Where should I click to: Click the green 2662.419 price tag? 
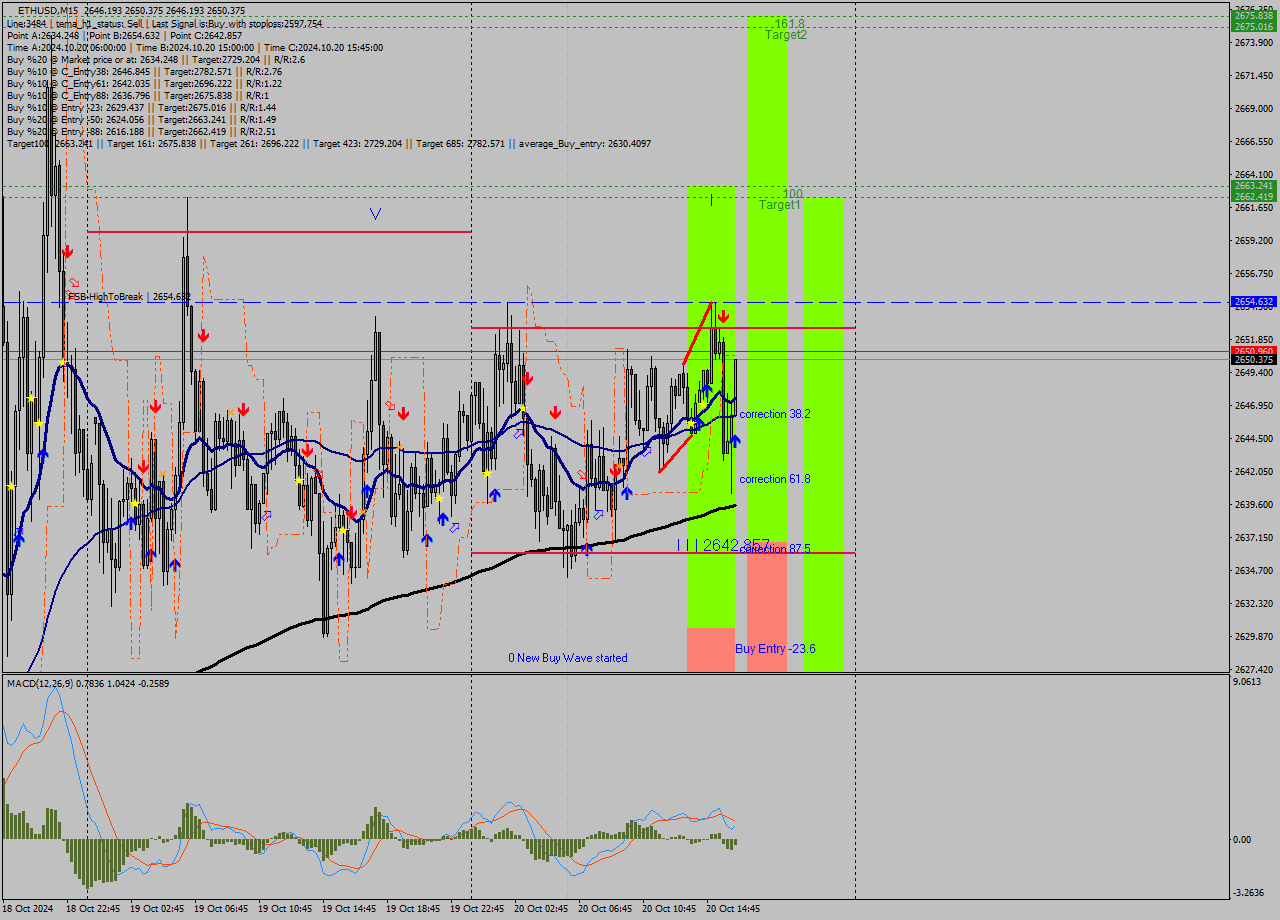pos(1254,196)
